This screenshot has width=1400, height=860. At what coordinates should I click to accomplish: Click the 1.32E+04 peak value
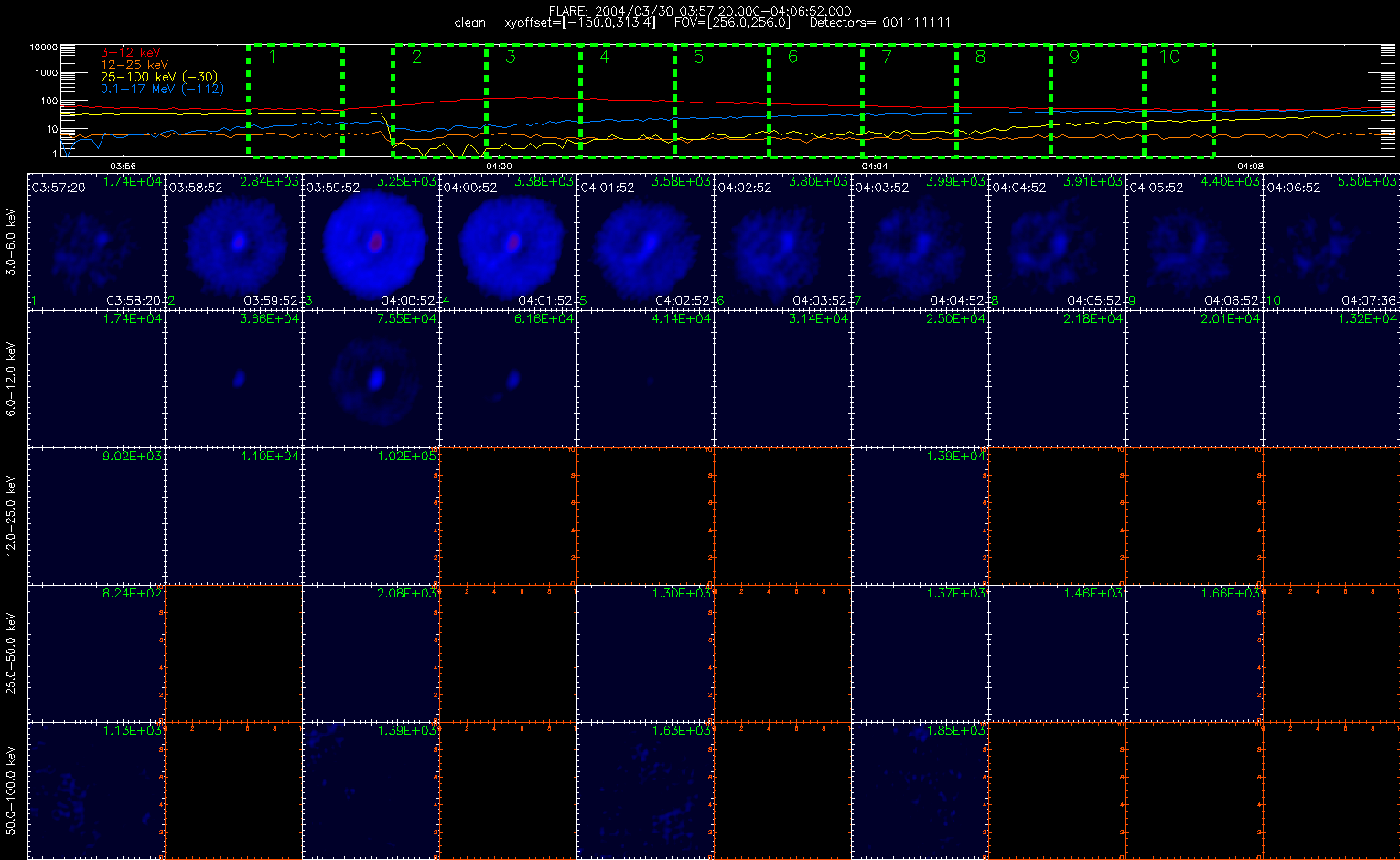(x=1367, y=319)
